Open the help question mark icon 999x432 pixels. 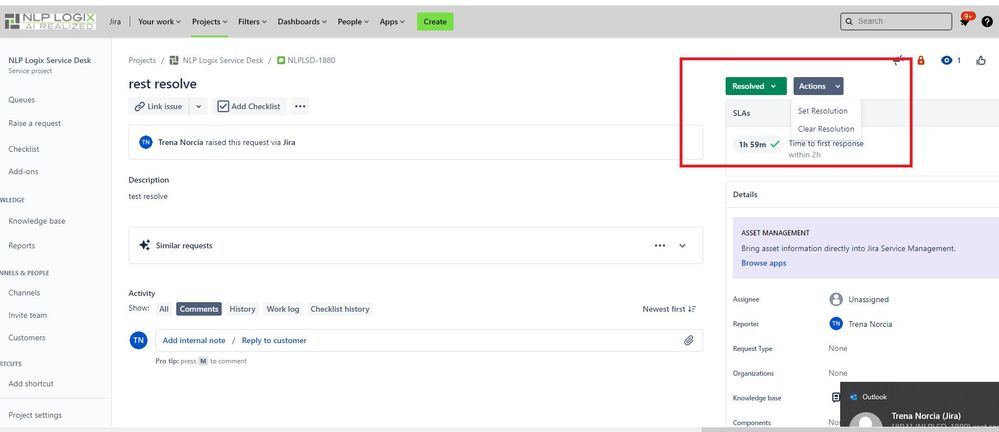(987, 22)
